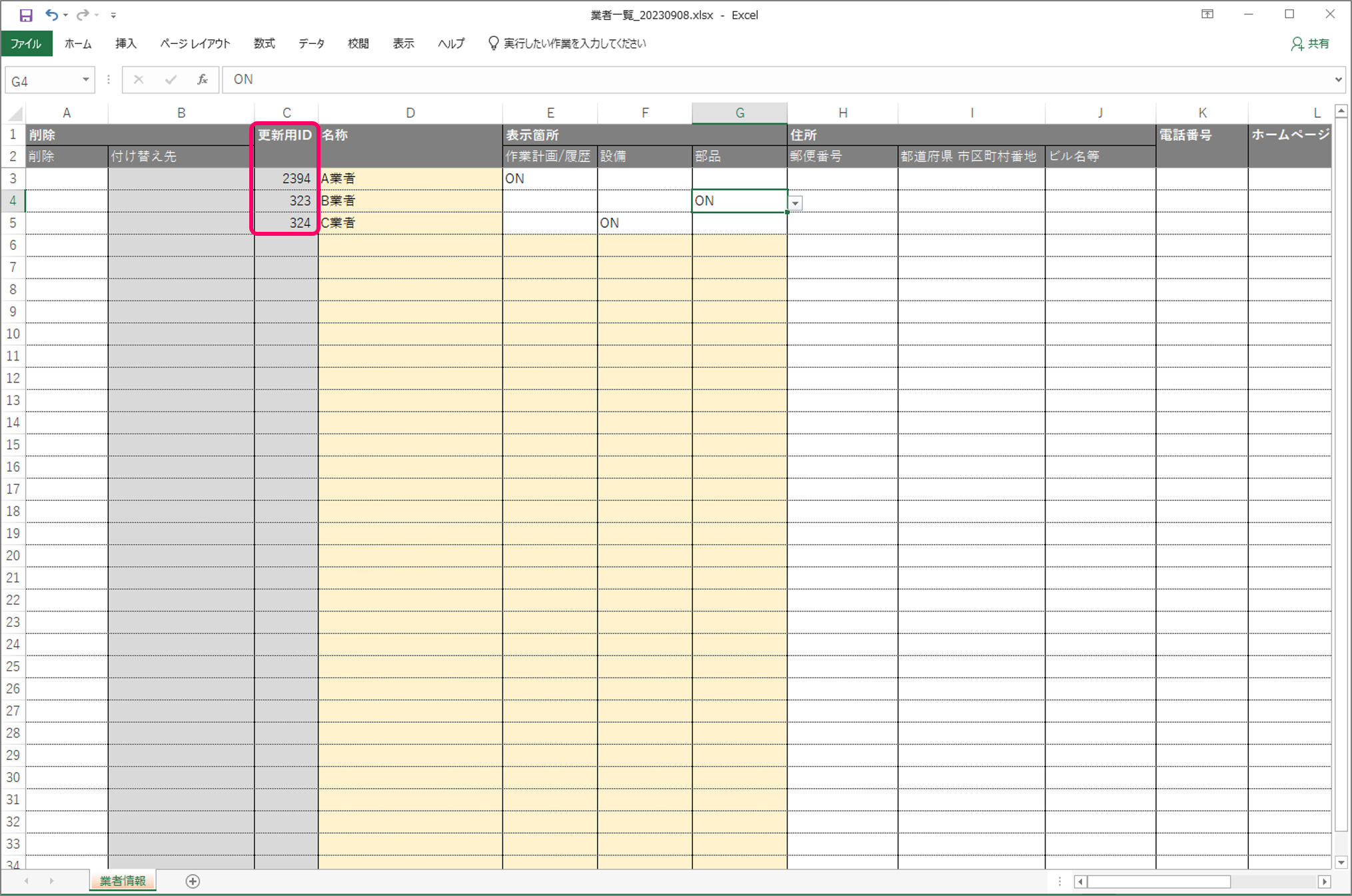Expand the Name Box dropdown
This screenshot has width=1352, height=896.
(x=85, y=80)
